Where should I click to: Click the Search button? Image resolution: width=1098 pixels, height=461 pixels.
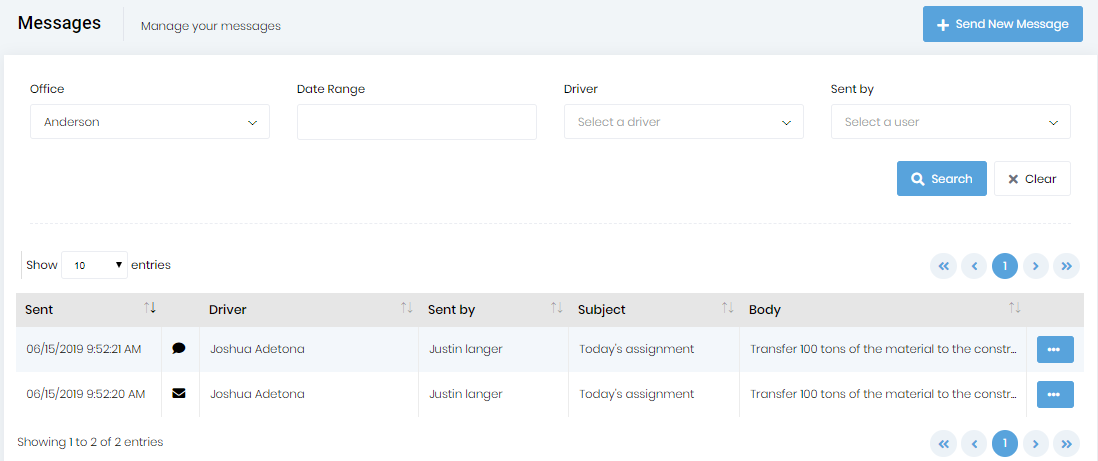(942, 179)
